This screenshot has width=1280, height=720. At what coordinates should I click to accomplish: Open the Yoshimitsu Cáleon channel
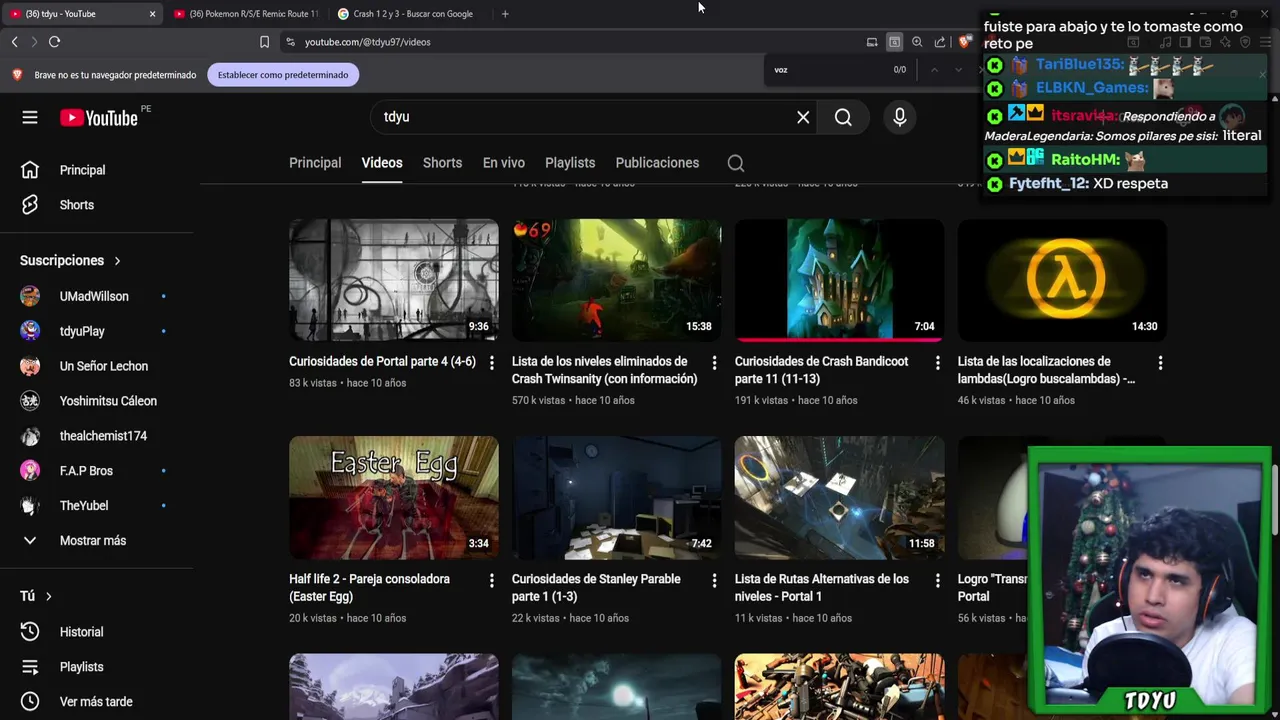(x=108, y=401)
